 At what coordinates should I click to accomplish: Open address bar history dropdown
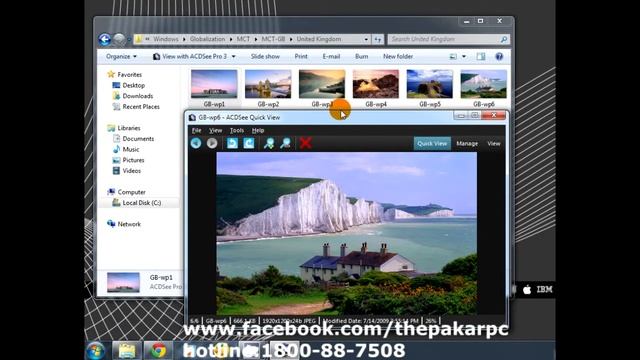366,39
